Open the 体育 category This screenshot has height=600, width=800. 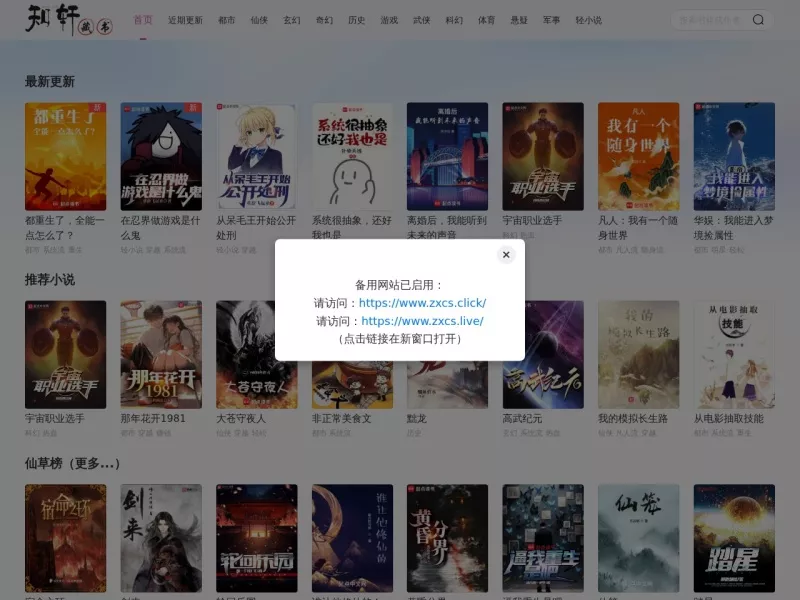tap(486, 20)
